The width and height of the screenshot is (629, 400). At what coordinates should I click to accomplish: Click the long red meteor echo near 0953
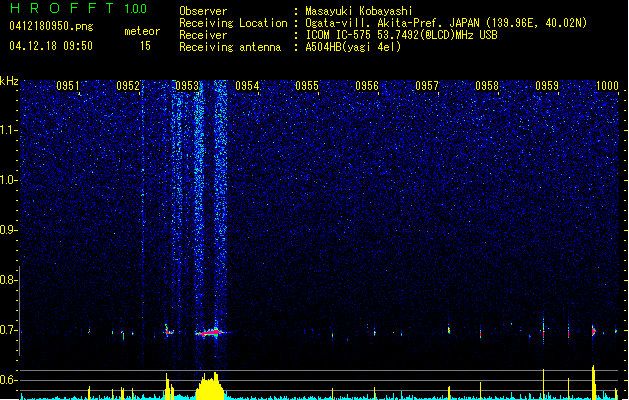coord(211,333)
